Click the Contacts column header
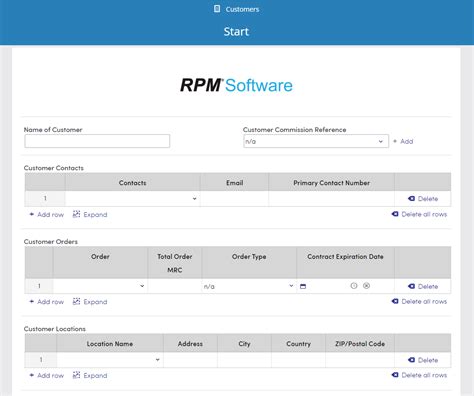474x396 pixels. (x=132, y=183)
